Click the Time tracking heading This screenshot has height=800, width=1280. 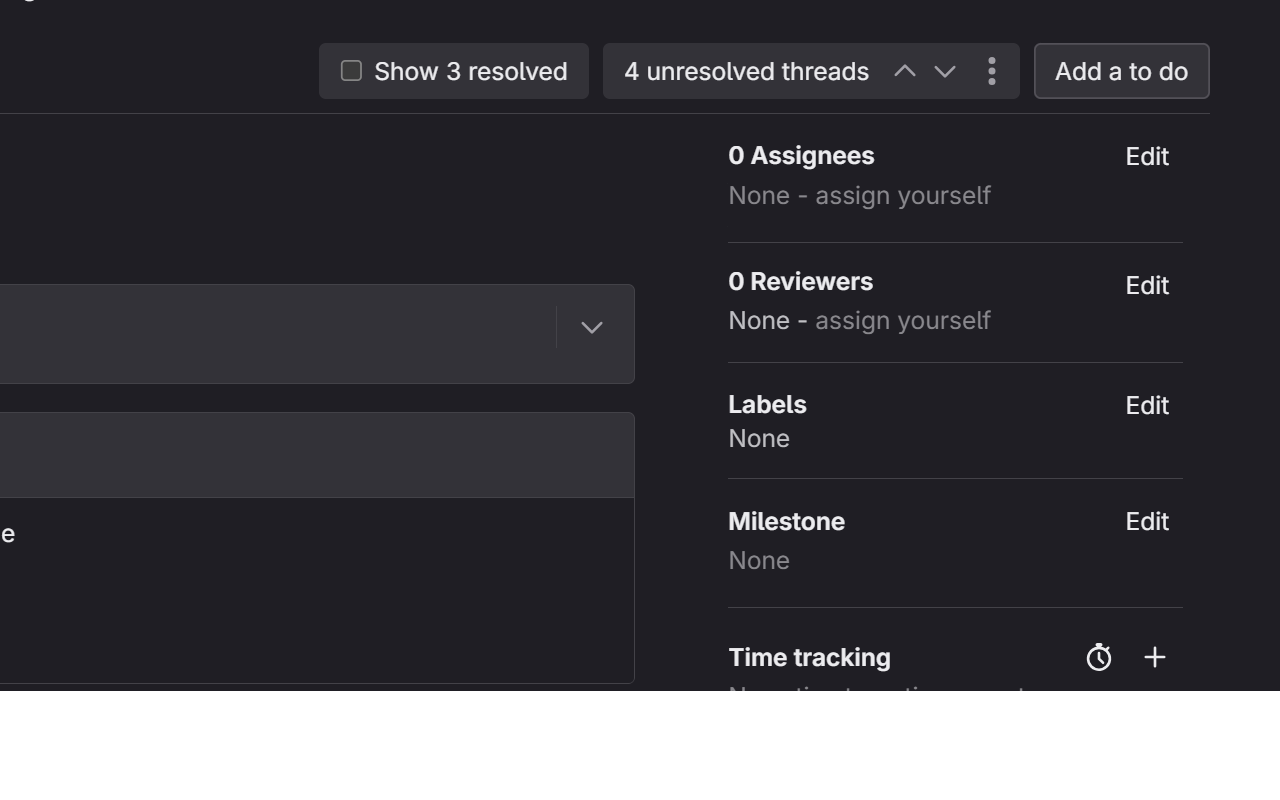pos(809,658)
